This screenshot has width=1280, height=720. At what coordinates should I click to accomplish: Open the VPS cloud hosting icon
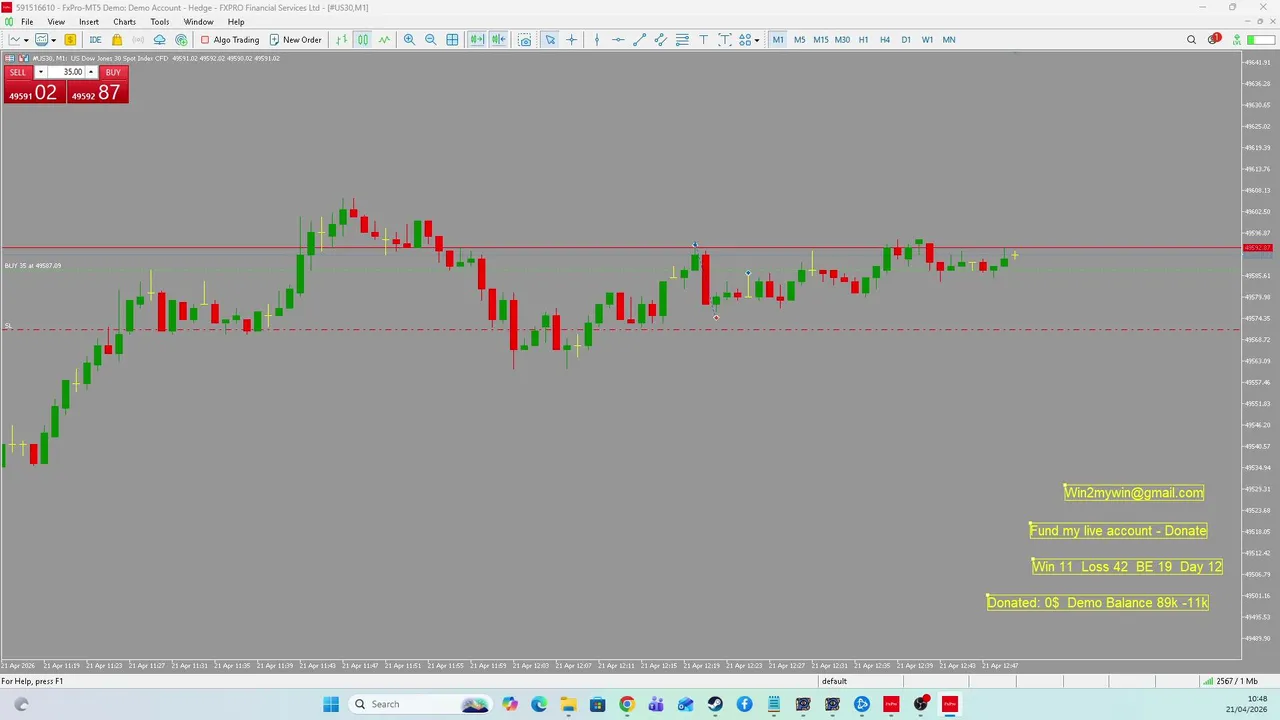tap(159, 40)
